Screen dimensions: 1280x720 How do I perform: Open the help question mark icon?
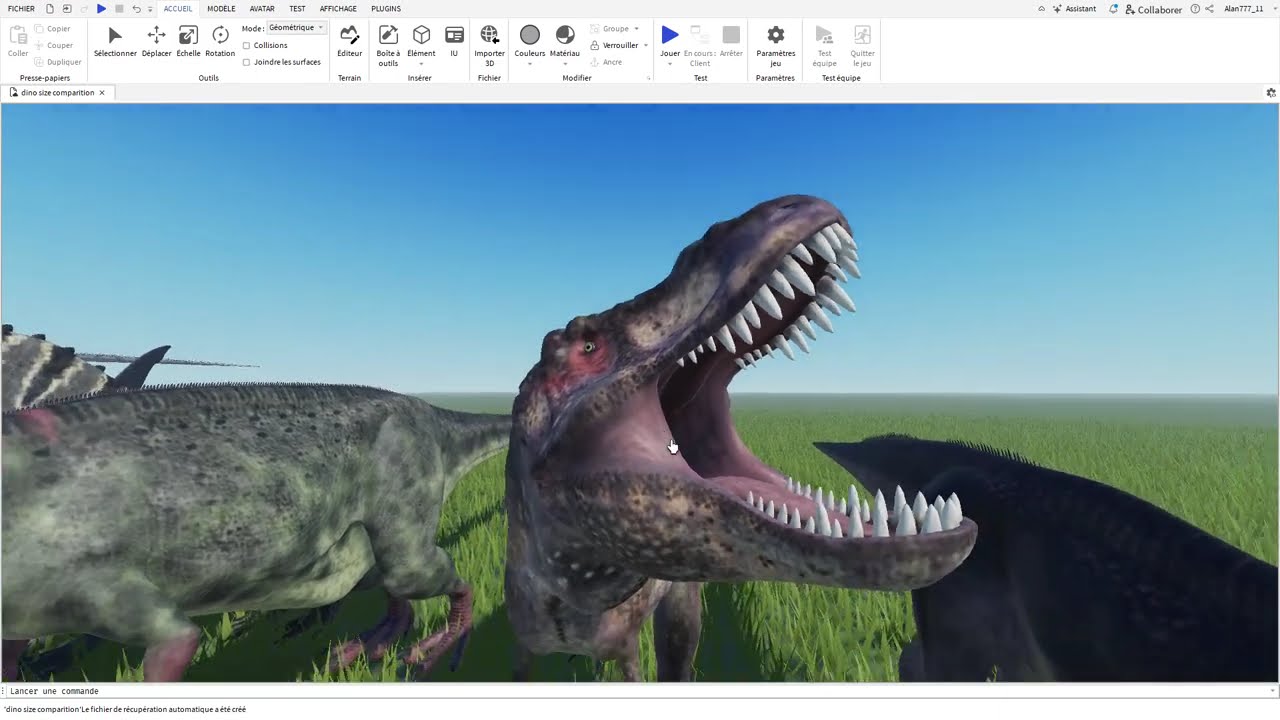coord(1195,9)
